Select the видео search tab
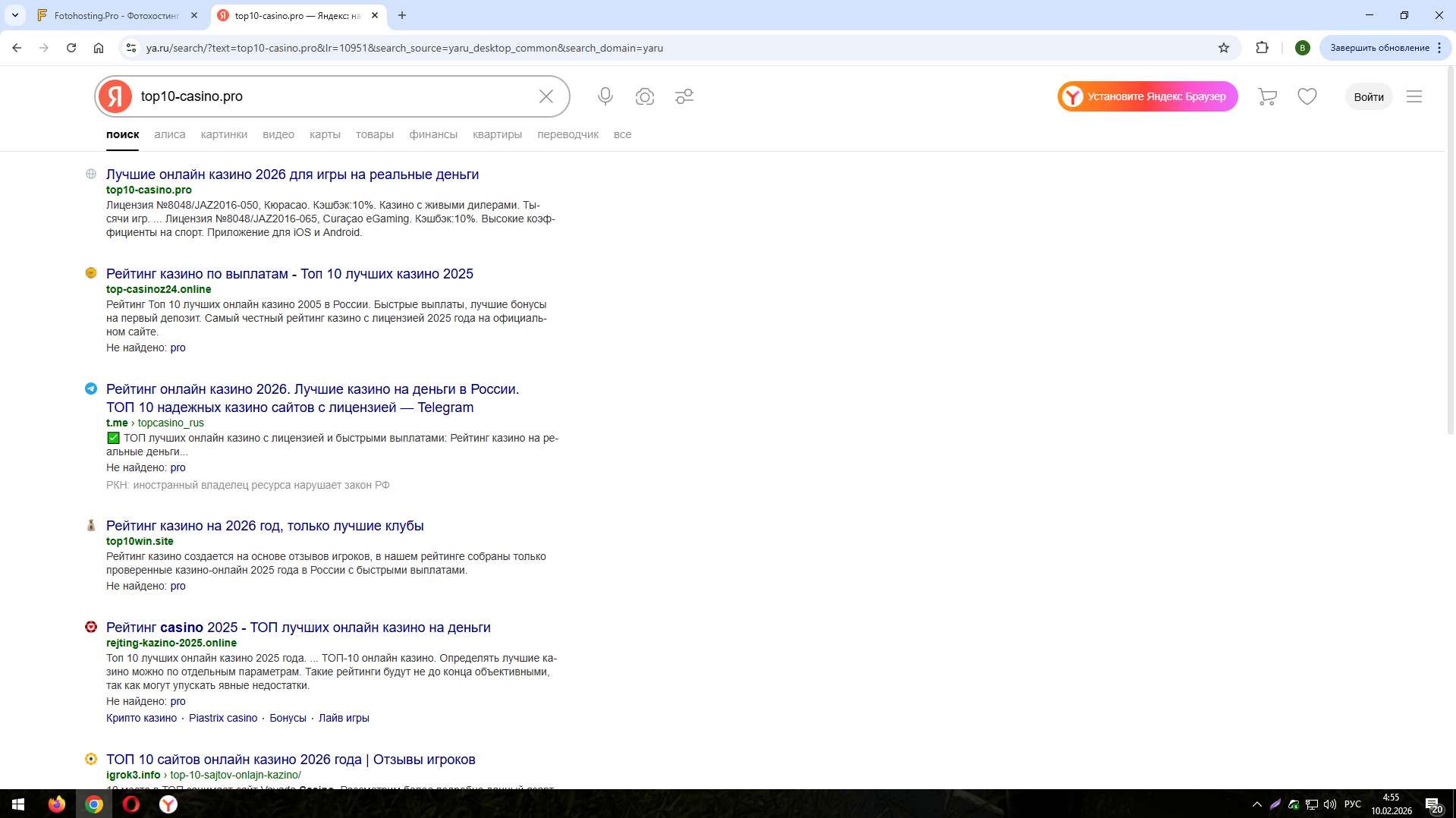This screenshot has height=818, width=1456. pyautogui.click(x=278, y=134)
